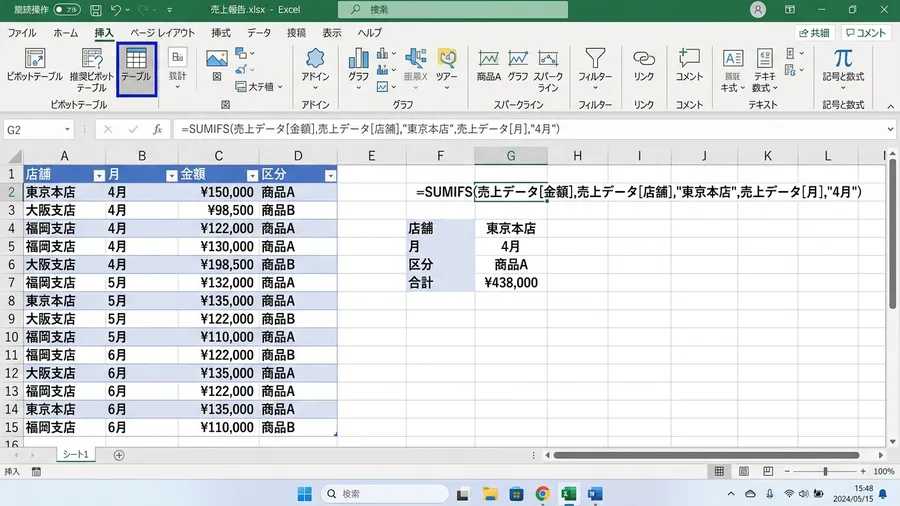Switch to the データ tab
The width and height of the screenshot is (900, 506).
point(259,33)
